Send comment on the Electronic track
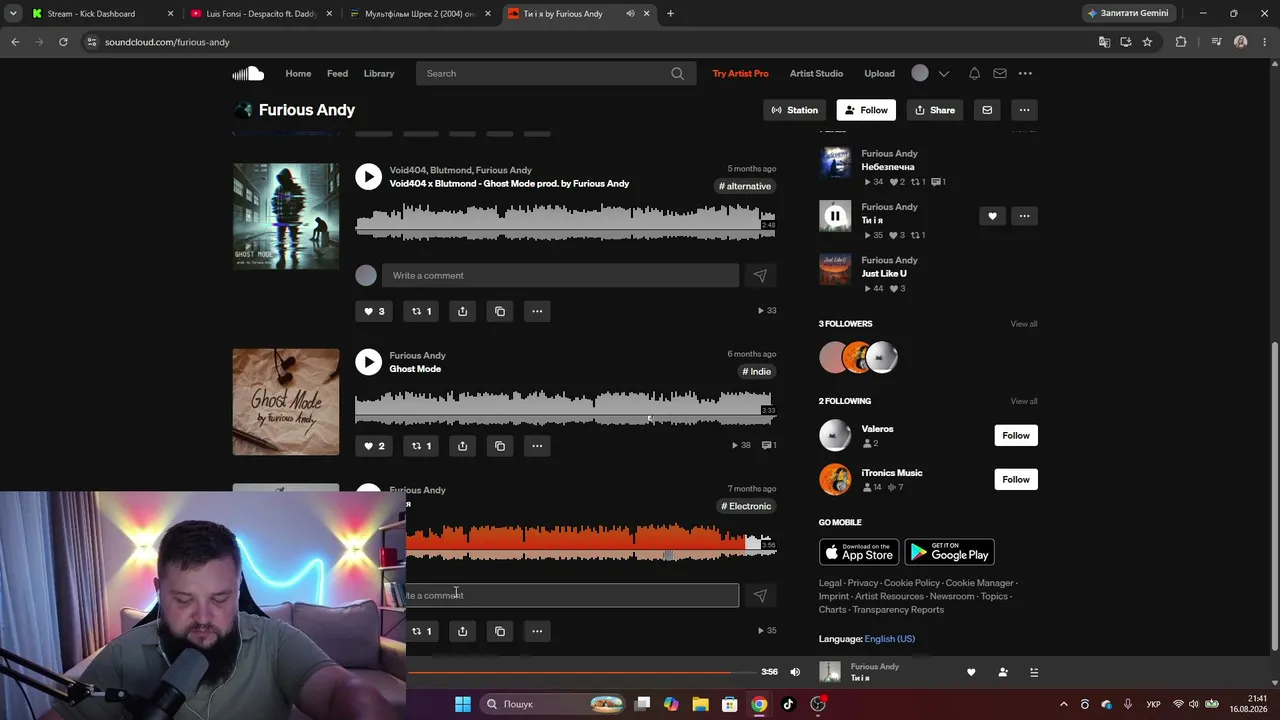 (x=760, y=595)
